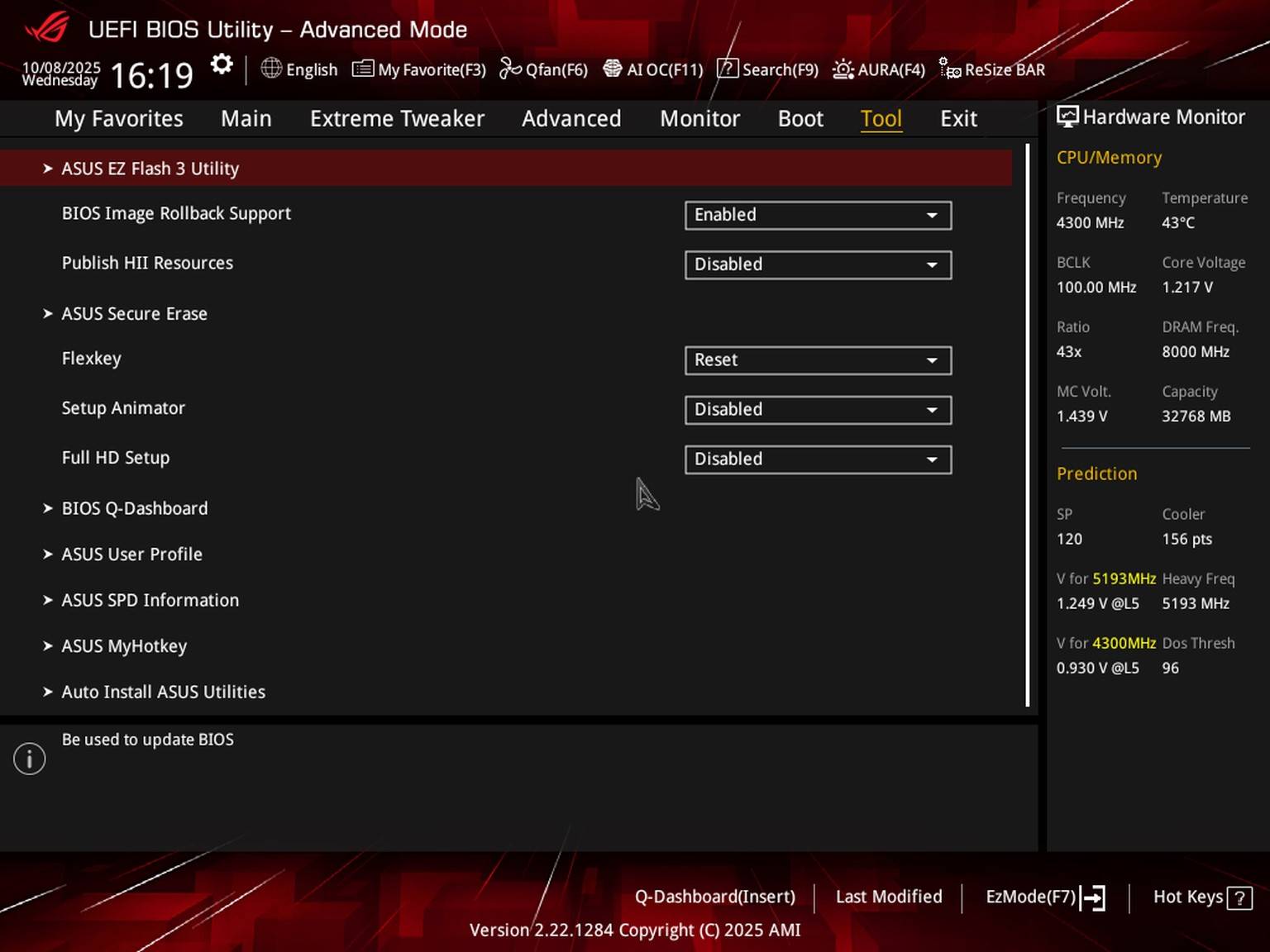Screen dimensions: 1270x952
Task: Switch to the Monitor tab
Action: tap(699, 119)
